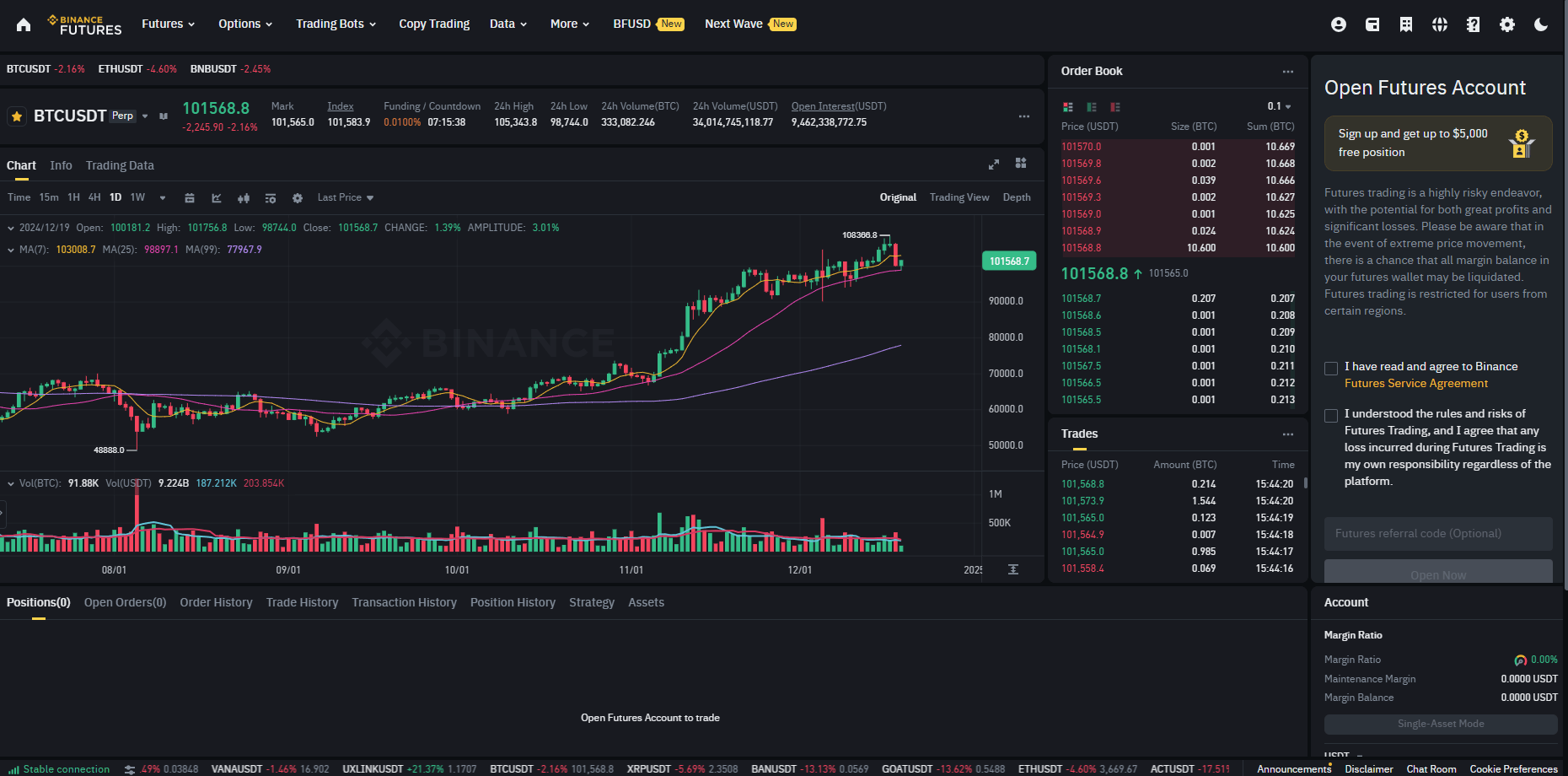Show only buy orders in order book
The image size is (1568, 776).
coord(1092,107)
